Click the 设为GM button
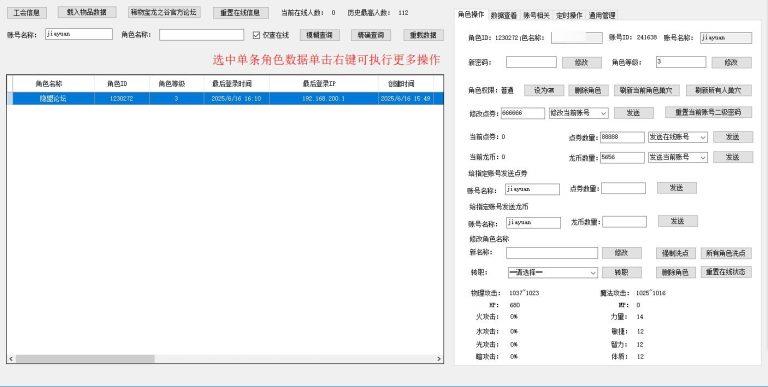Image resolution: width=768 pixels, height=387 pixels. coord(544,91)
